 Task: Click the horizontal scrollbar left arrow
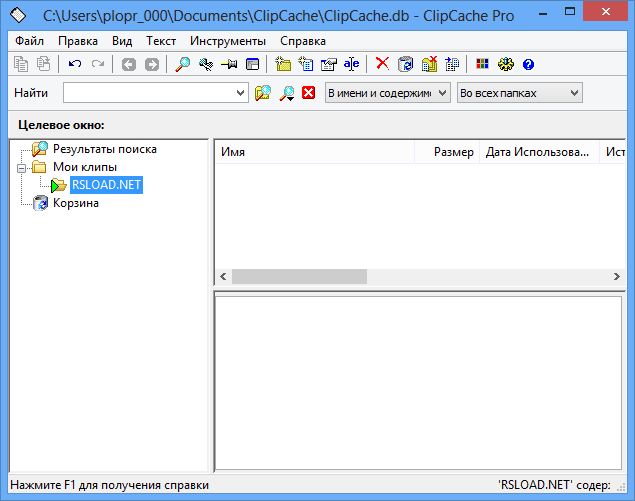[x=223, y=277]
